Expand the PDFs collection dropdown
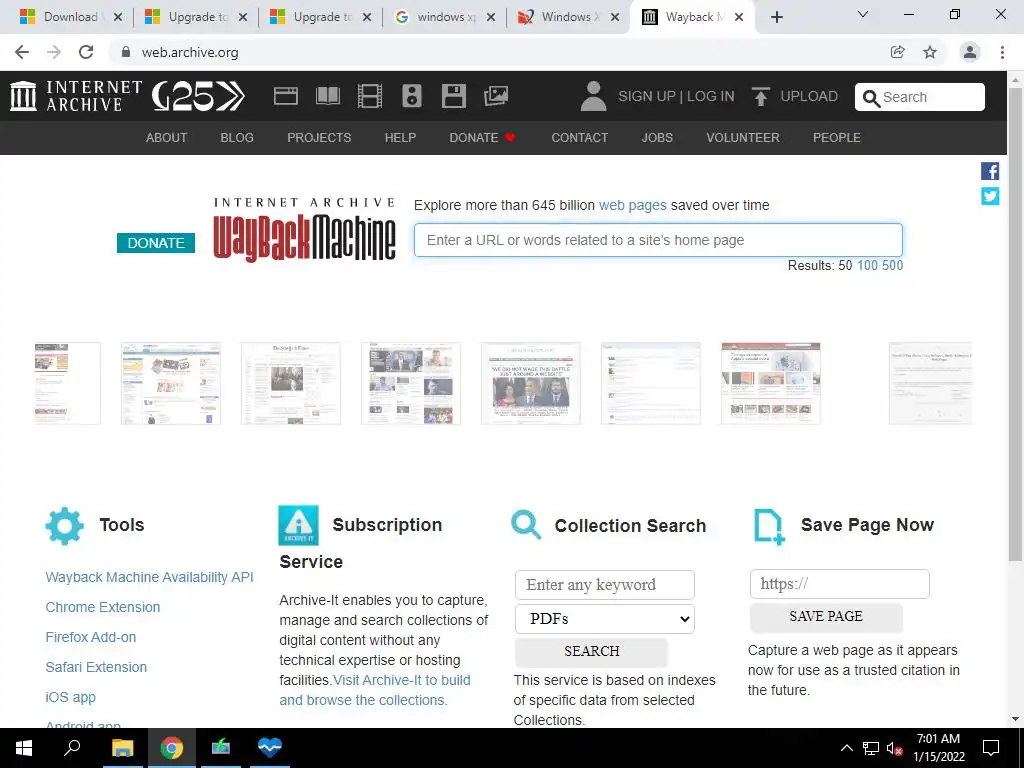The height and width of the screenshot is (768, 1024). click(x=605, y=619)
